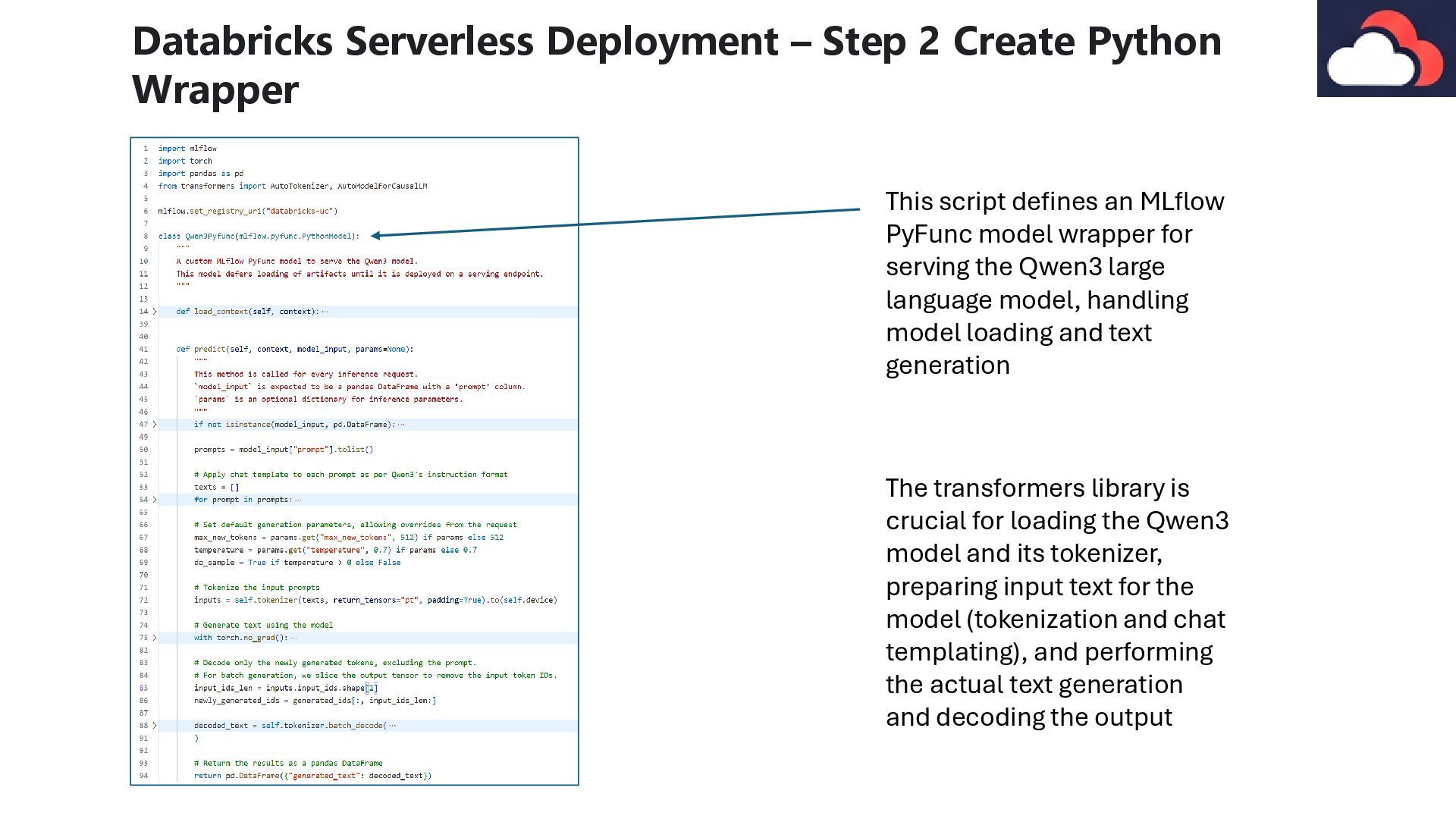
Task: Click line number 41 in the code gutter
Action: 143,350
